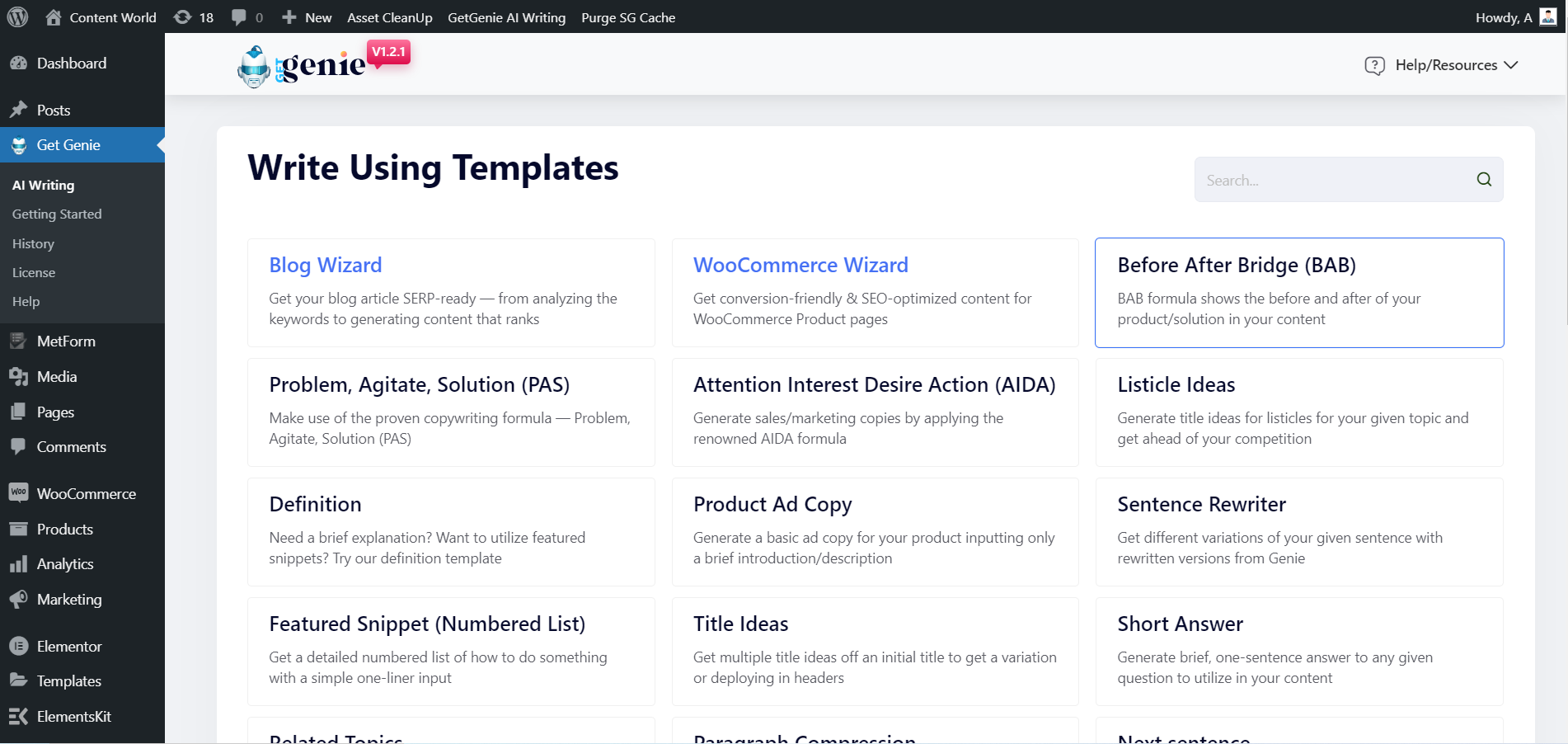Open the Help submenu item
This screenshot has width=1568, height=744.
26,301
